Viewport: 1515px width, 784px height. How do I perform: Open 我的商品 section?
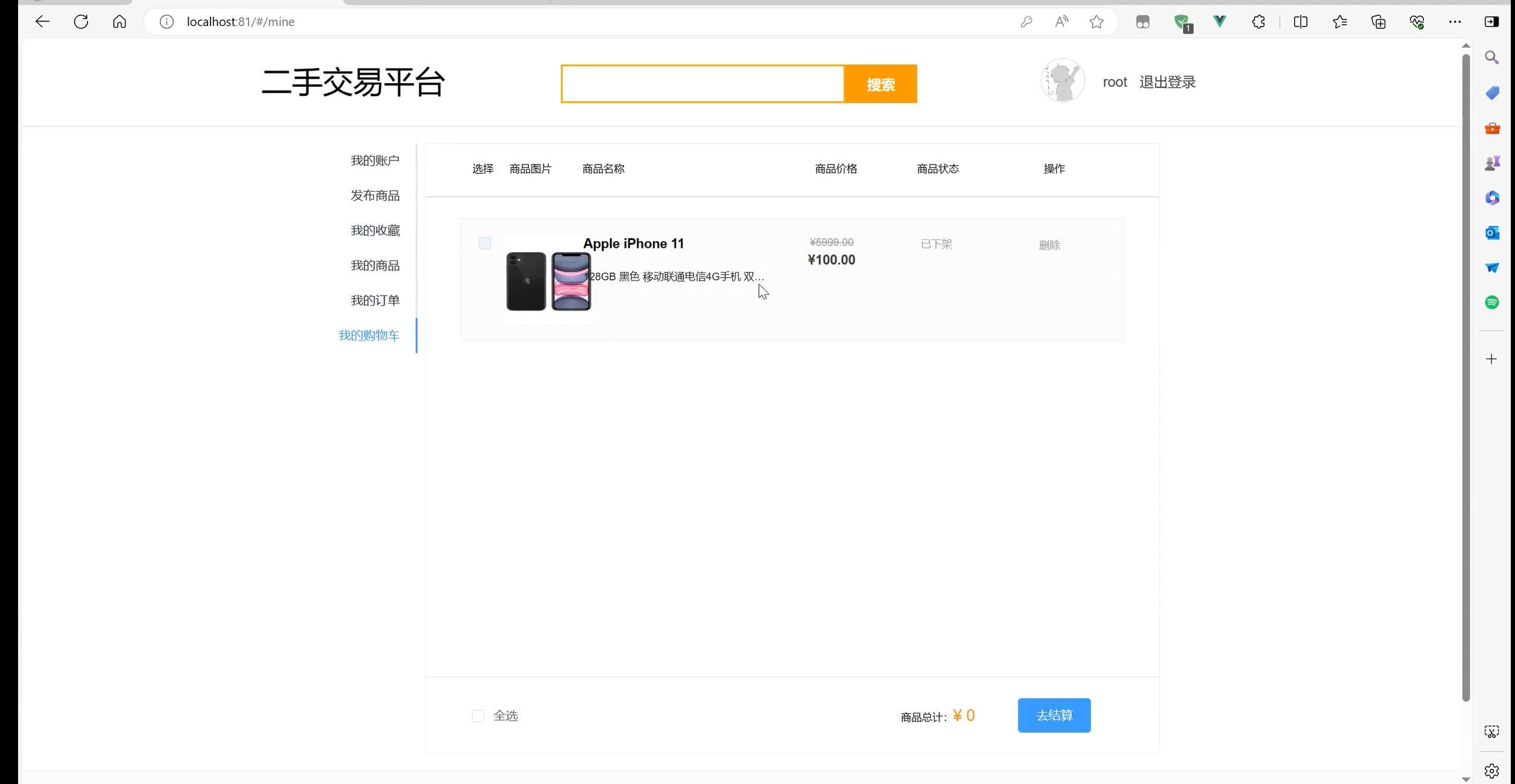click(x=375, y=265)
